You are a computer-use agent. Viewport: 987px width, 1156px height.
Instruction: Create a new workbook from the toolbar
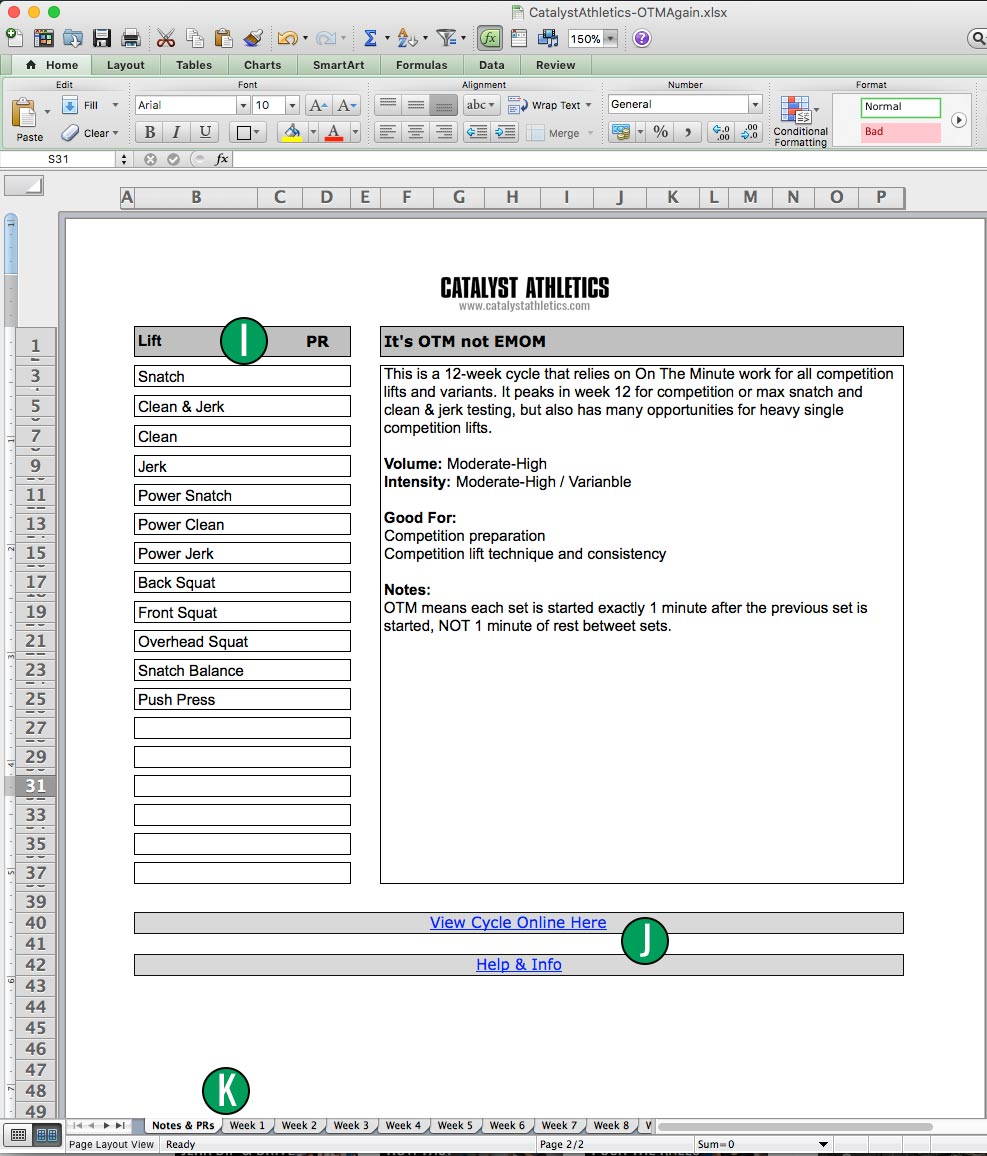[x=14, y=38]
